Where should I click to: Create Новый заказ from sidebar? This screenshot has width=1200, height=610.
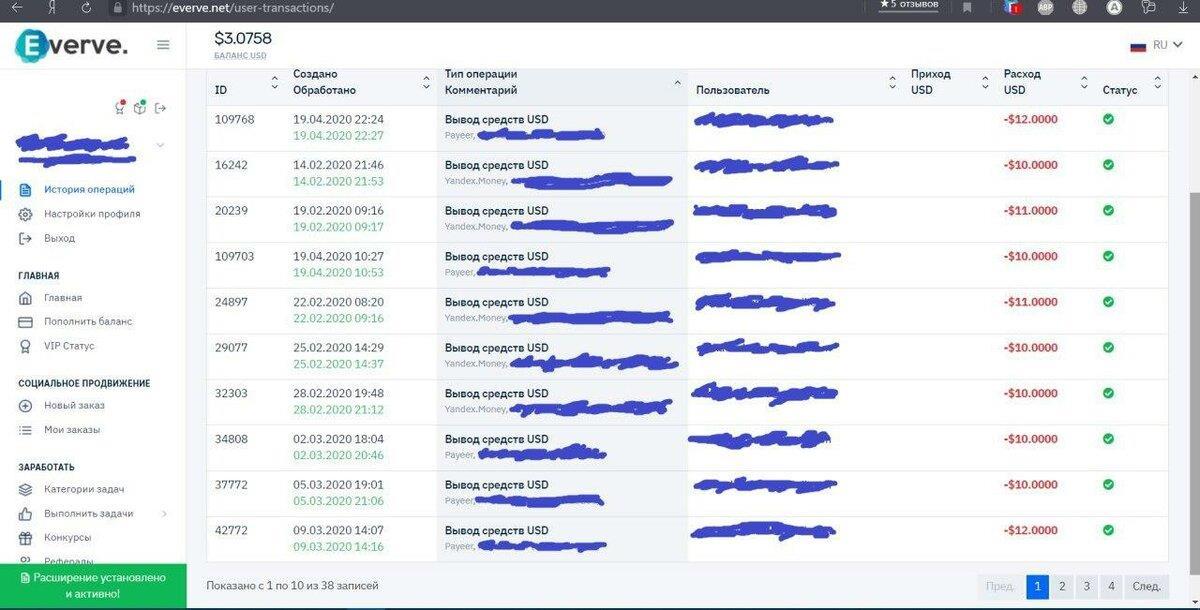(x=74, y=406)
